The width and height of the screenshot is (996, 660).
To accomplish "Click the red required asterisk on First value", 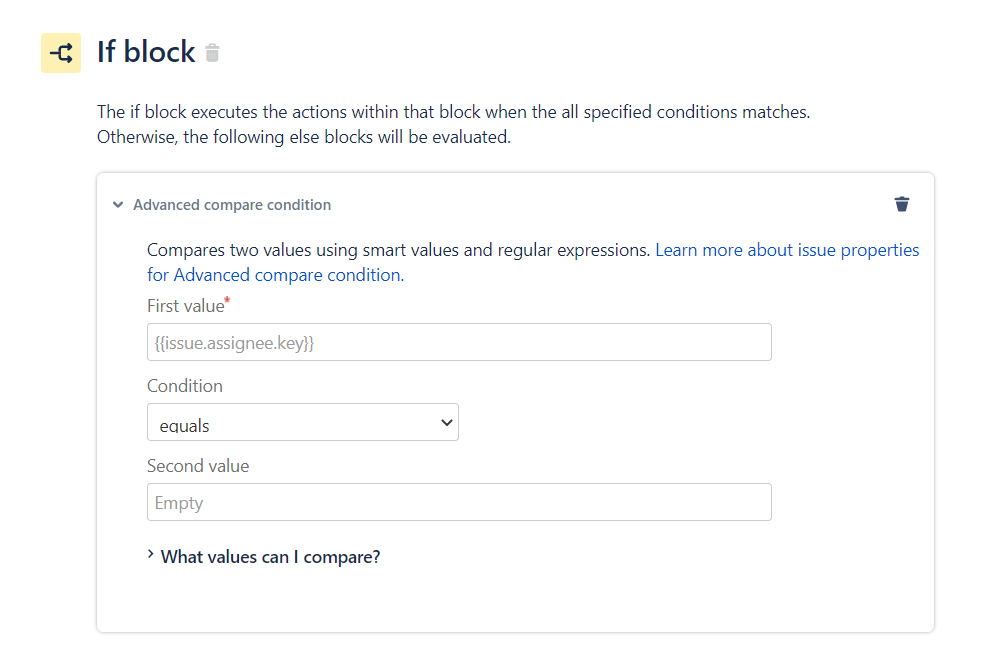I will [x=227, y=300].
